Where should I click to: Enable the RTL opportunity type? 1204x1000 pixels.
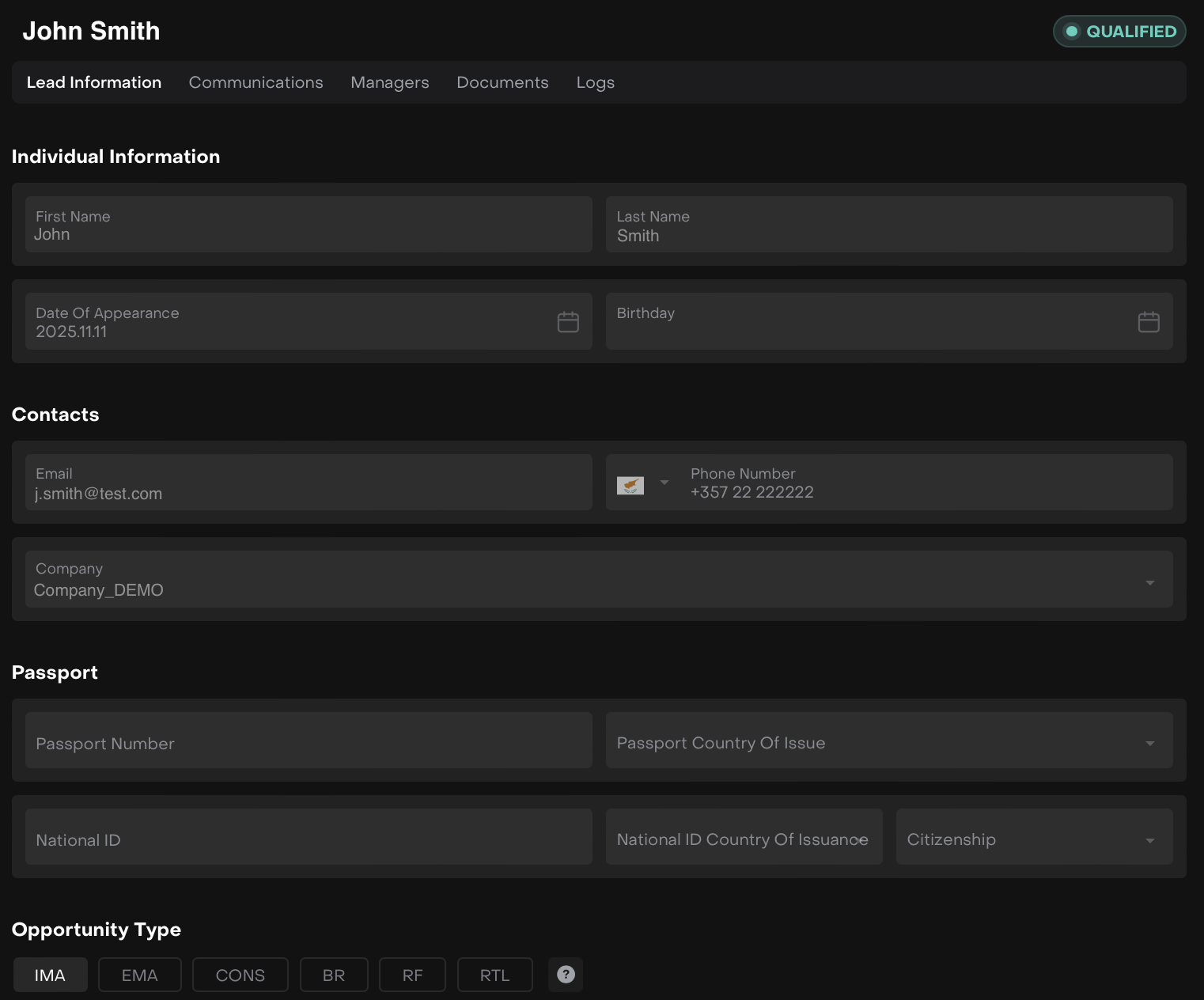[494, 975]
